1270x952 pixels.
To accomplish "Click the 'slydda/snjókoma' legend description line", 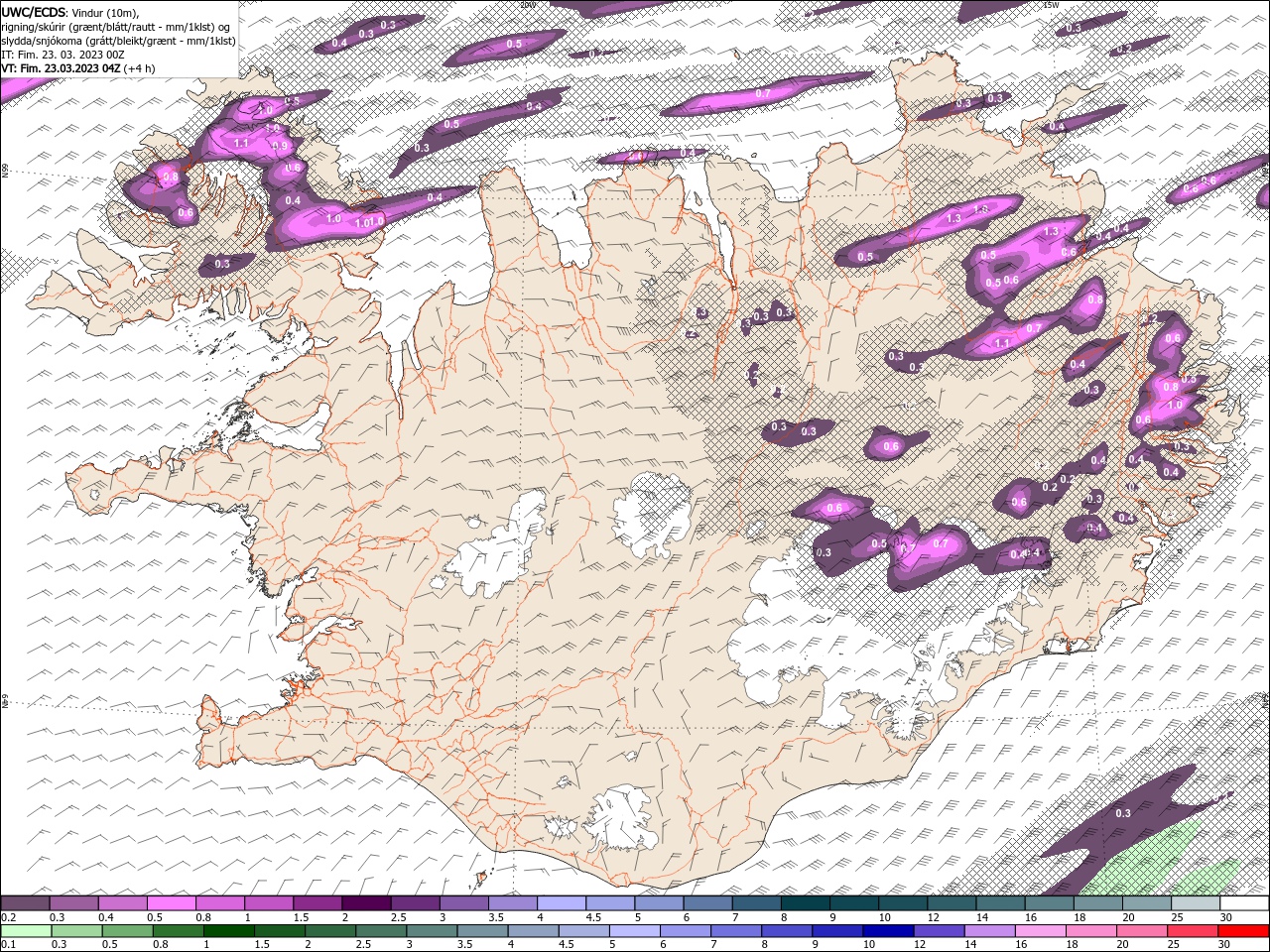I will click(x=118, y=41).
